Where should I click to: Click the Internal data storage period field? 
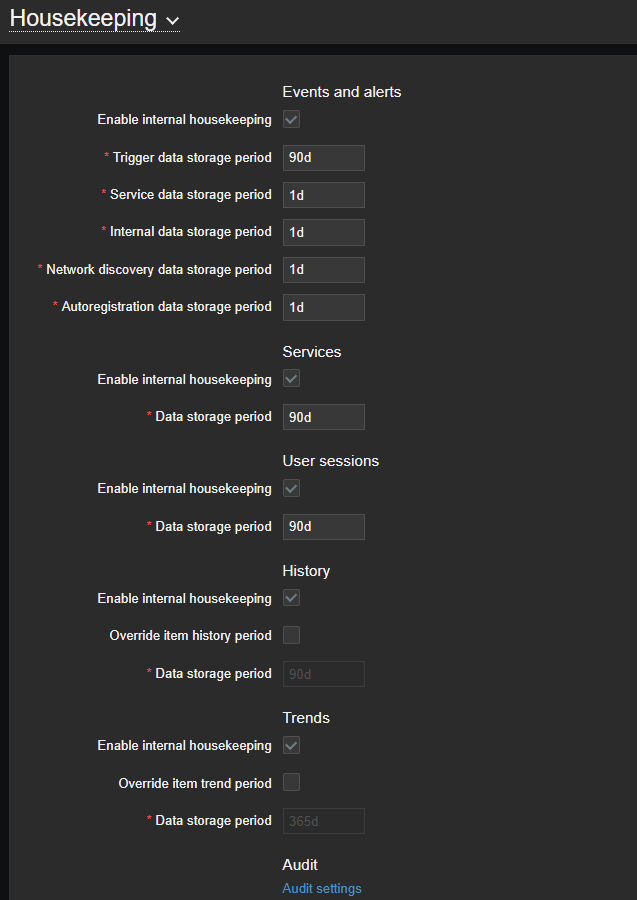pos(323,232)
